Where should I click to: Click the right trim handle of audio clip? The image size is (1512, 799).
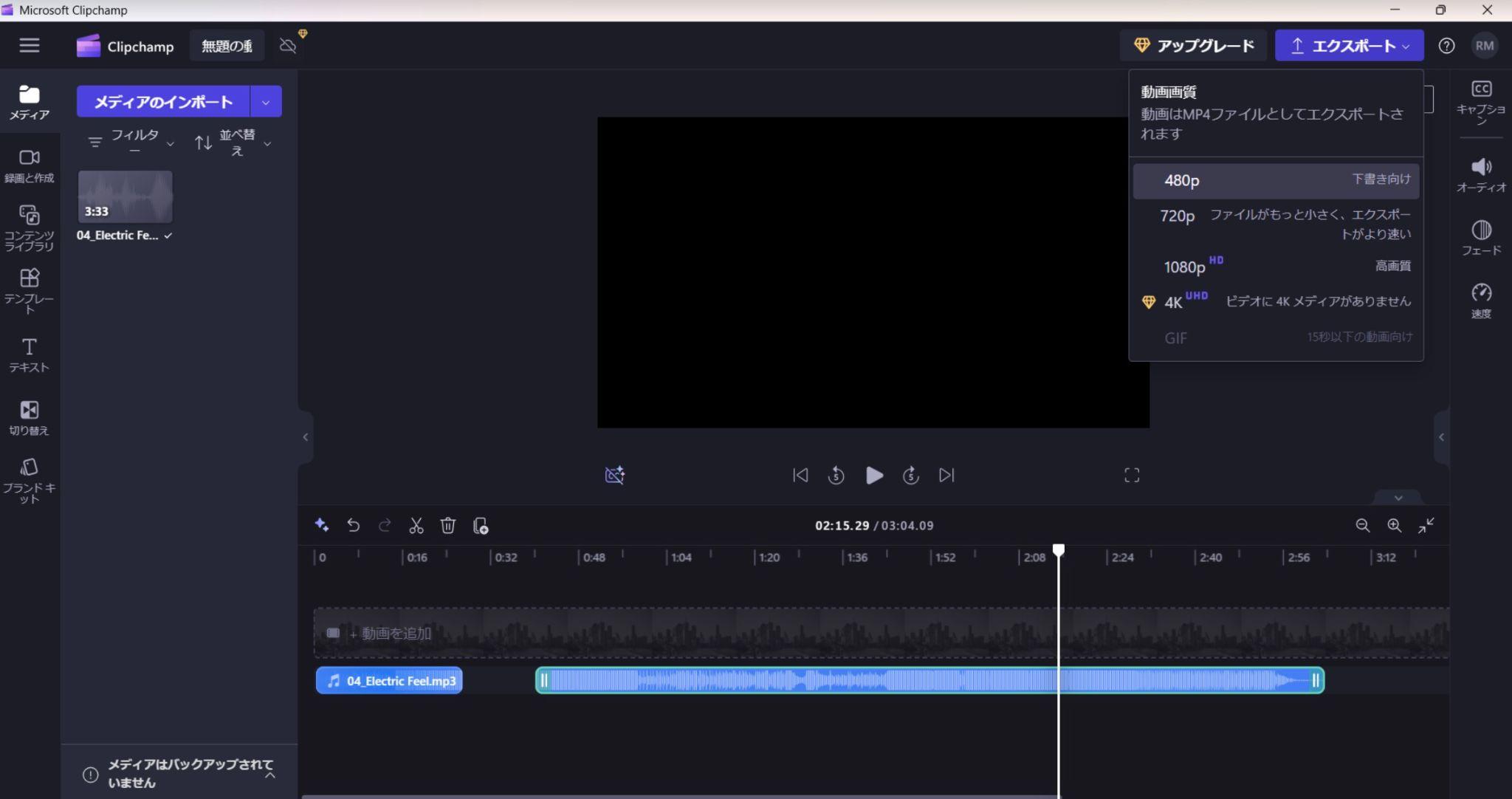(1316, 680)
